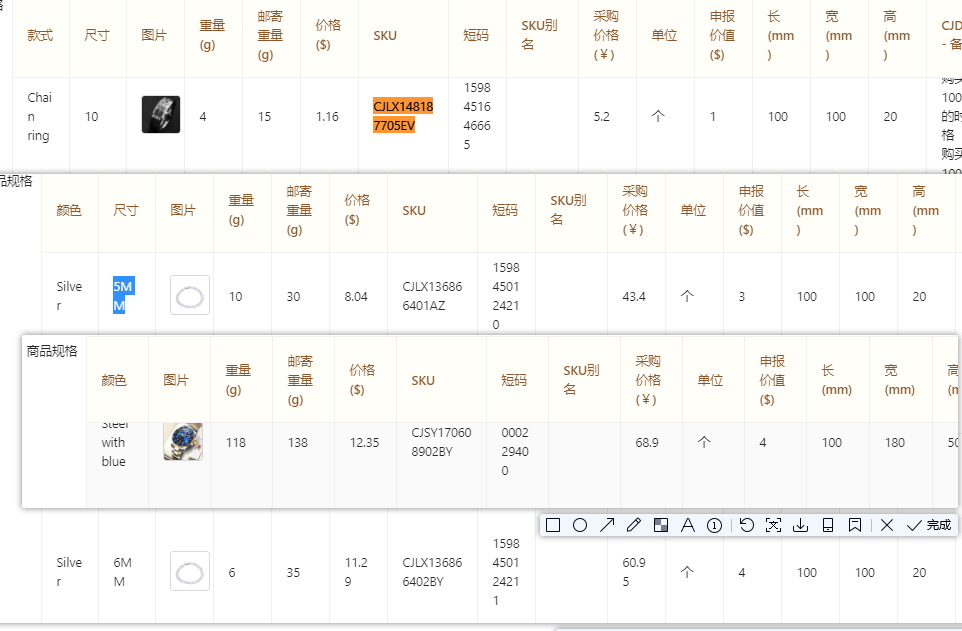
Task: Open screenshot translate/OCR tool
Action: [x=773, y=525]
